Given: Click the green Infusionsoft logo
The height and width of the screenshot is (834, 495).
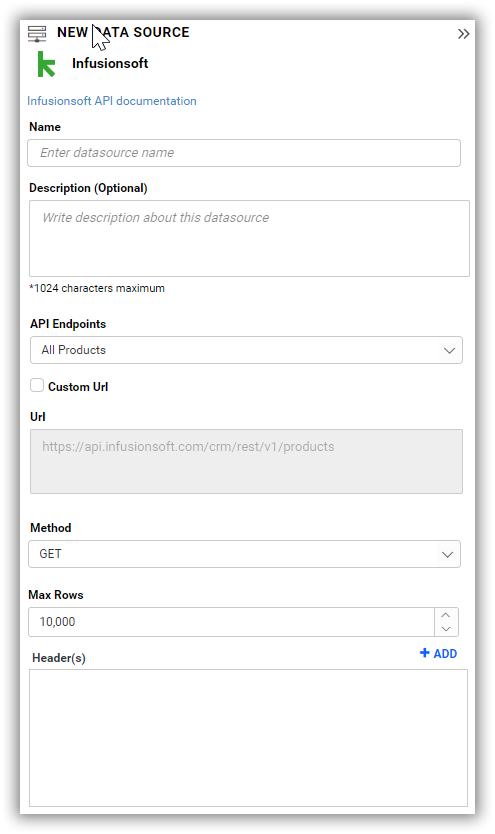Looking at the screenshot, I should [46, 64].
